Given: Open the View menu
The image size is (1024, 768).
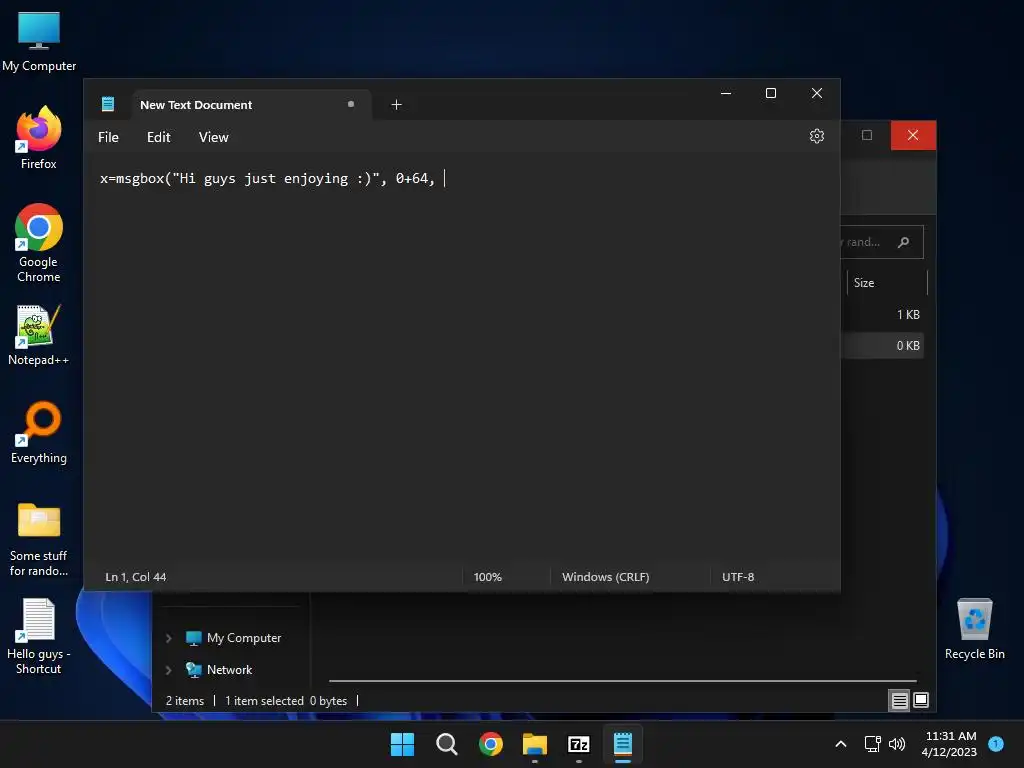Looking at the screenshot, I should 214,137.
